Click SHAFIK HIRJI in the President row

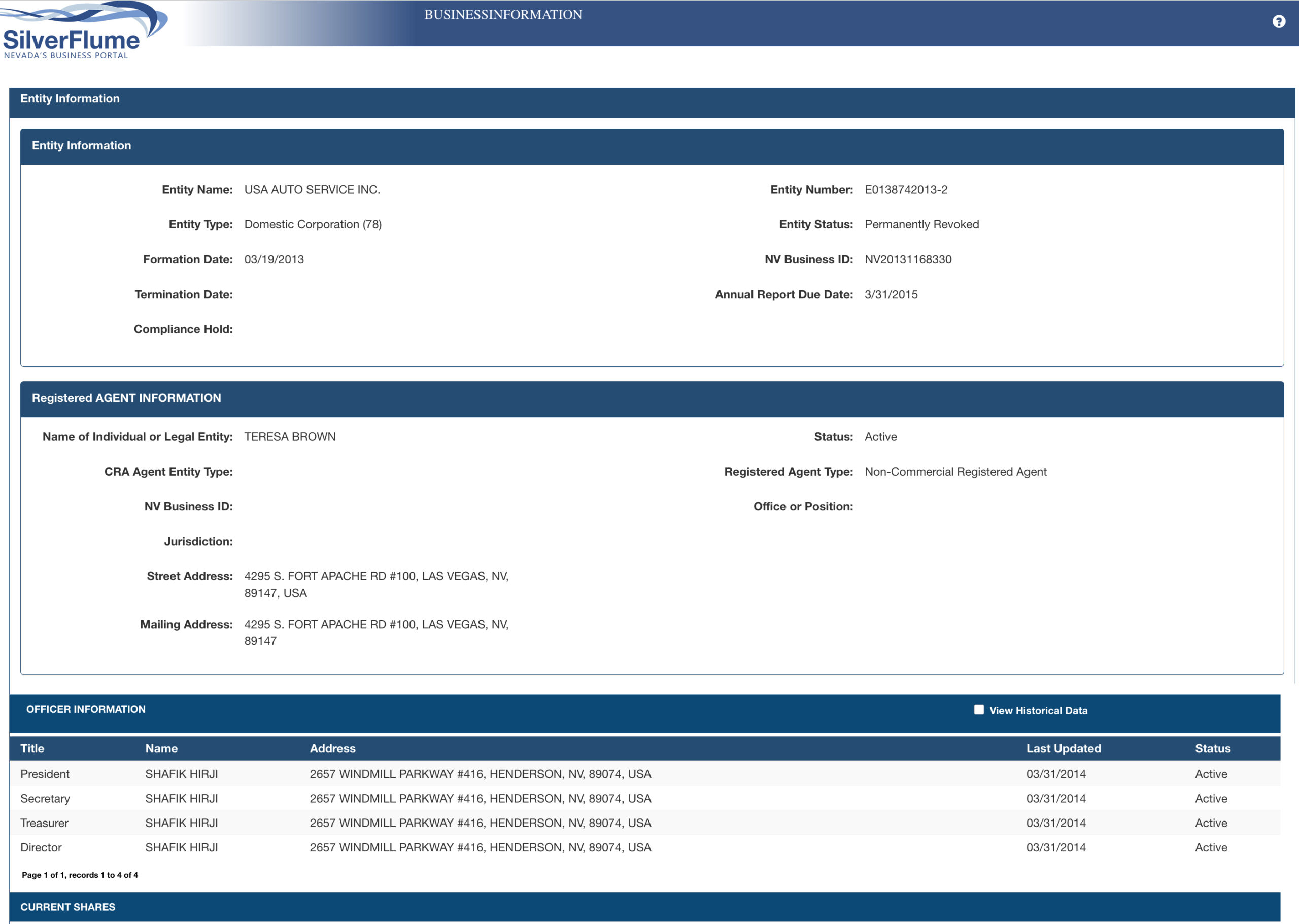(x=182, y=774)
